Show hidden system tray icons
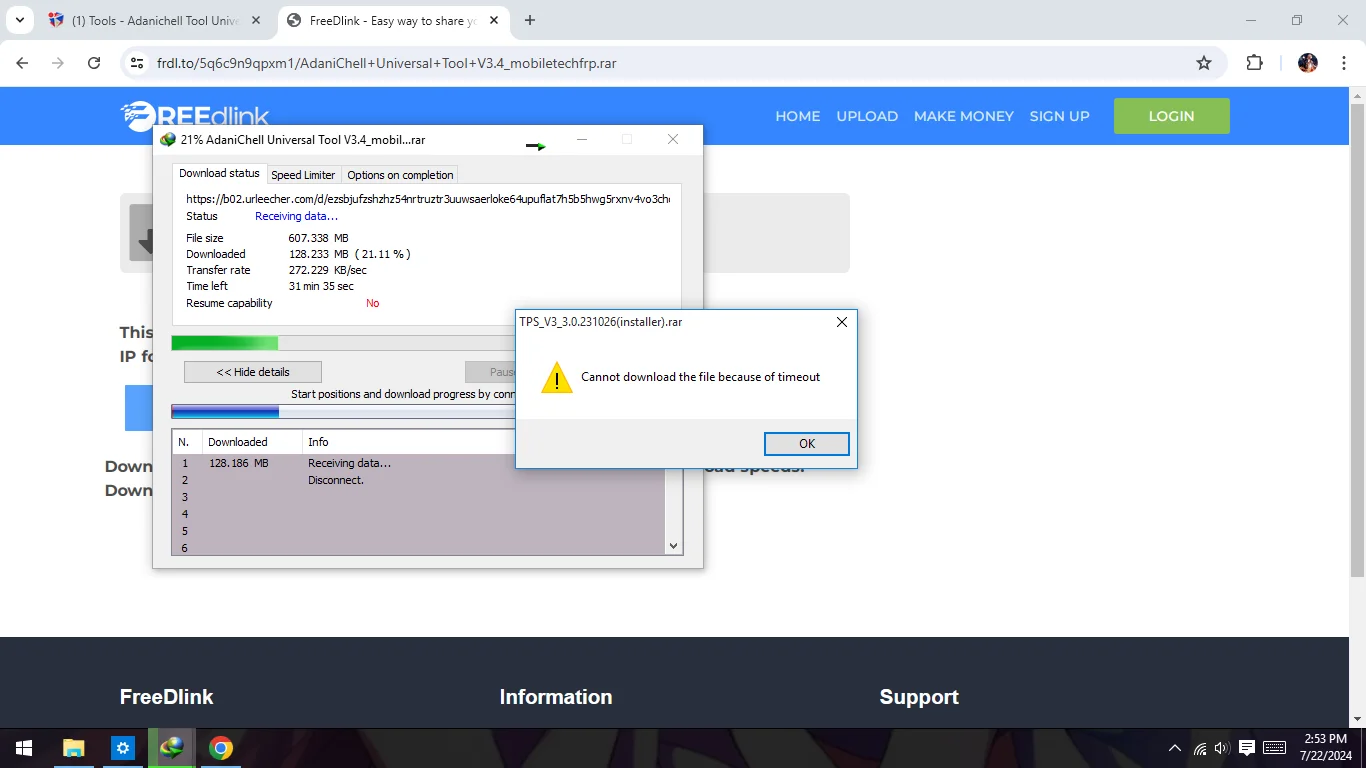This screenshot has height=768, width=1366. point(1174,748)
